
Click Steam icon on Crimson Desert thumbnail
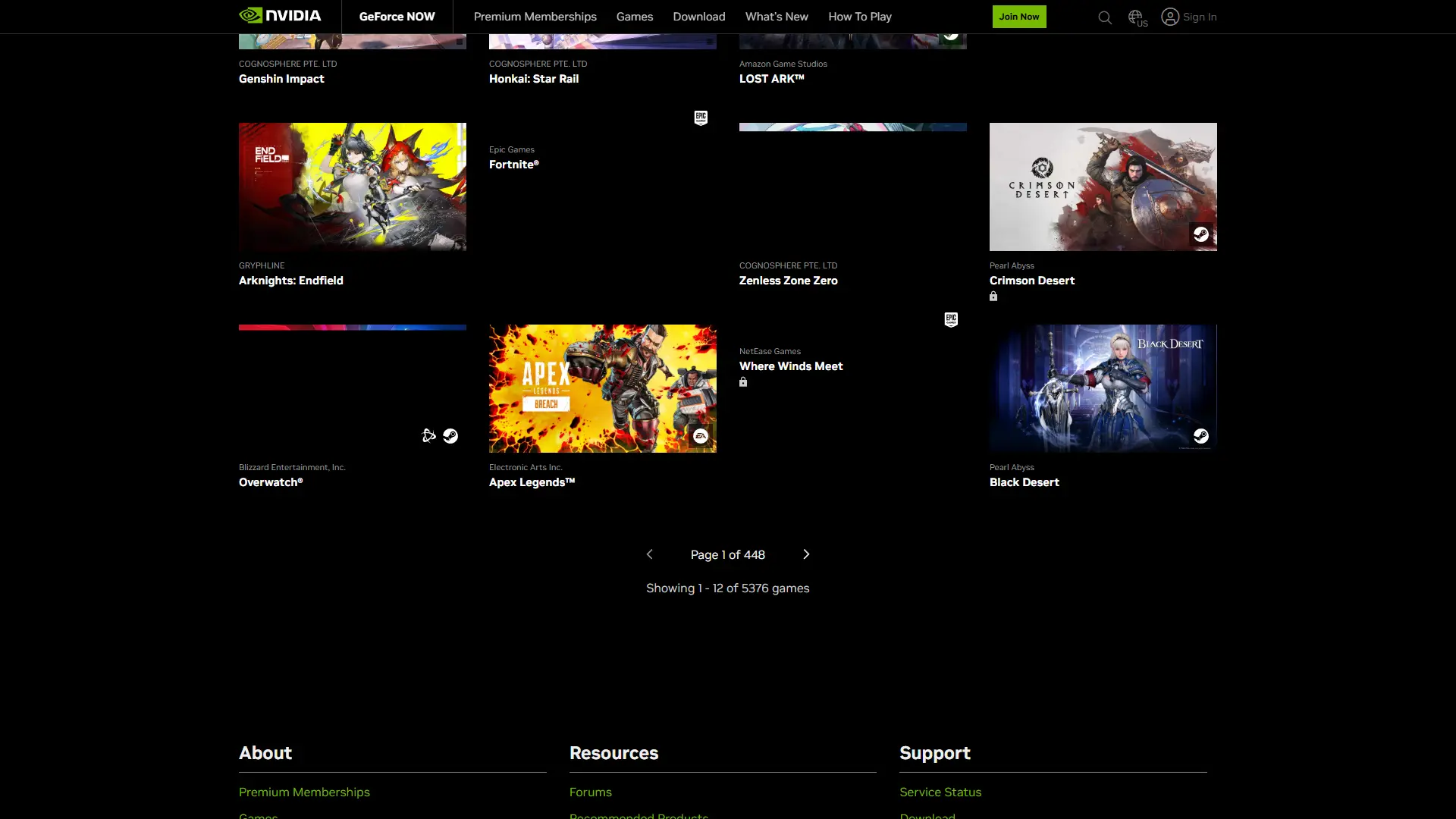[1200, 234]
